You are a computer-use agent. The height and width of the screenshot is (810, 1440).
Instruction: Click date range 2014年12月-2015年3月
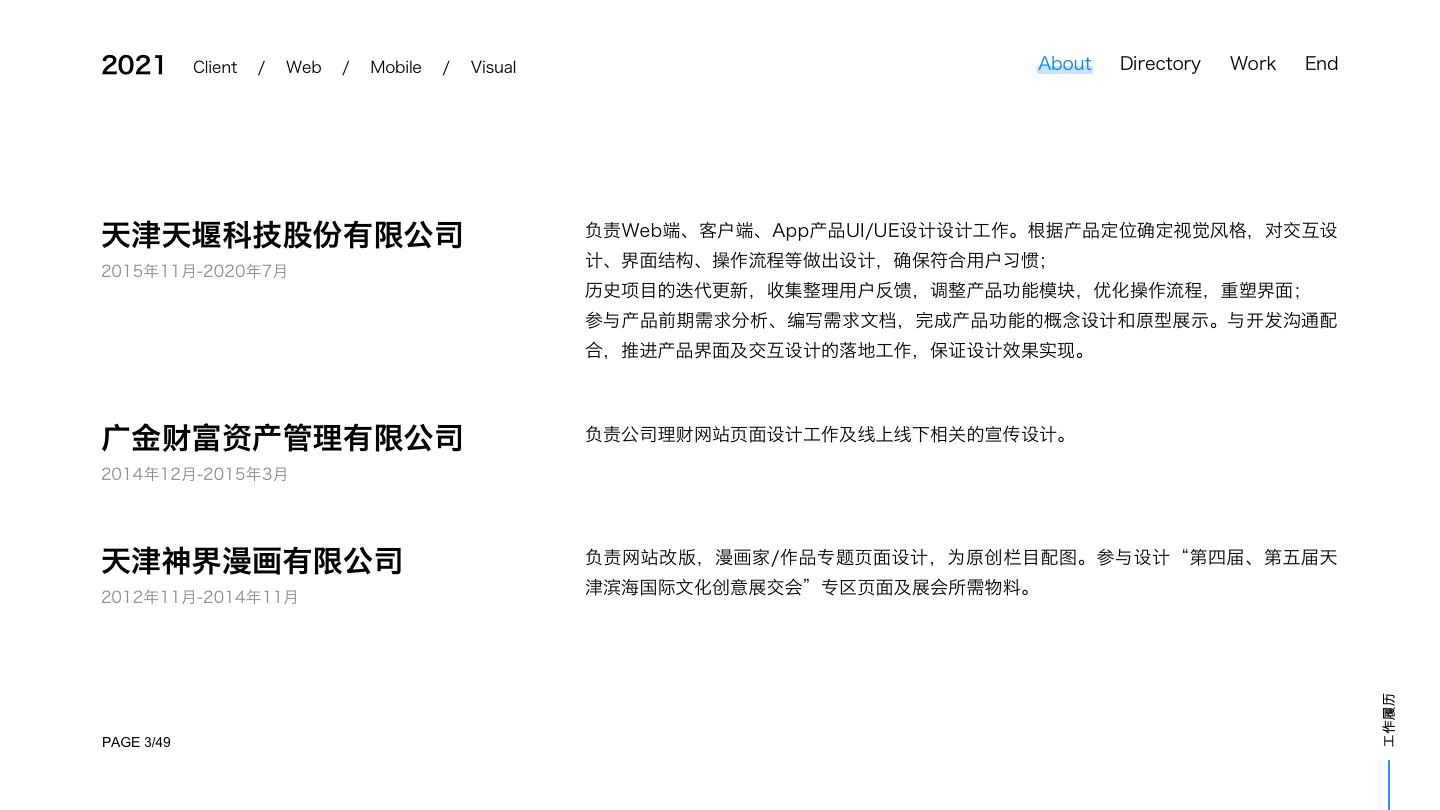194,474
